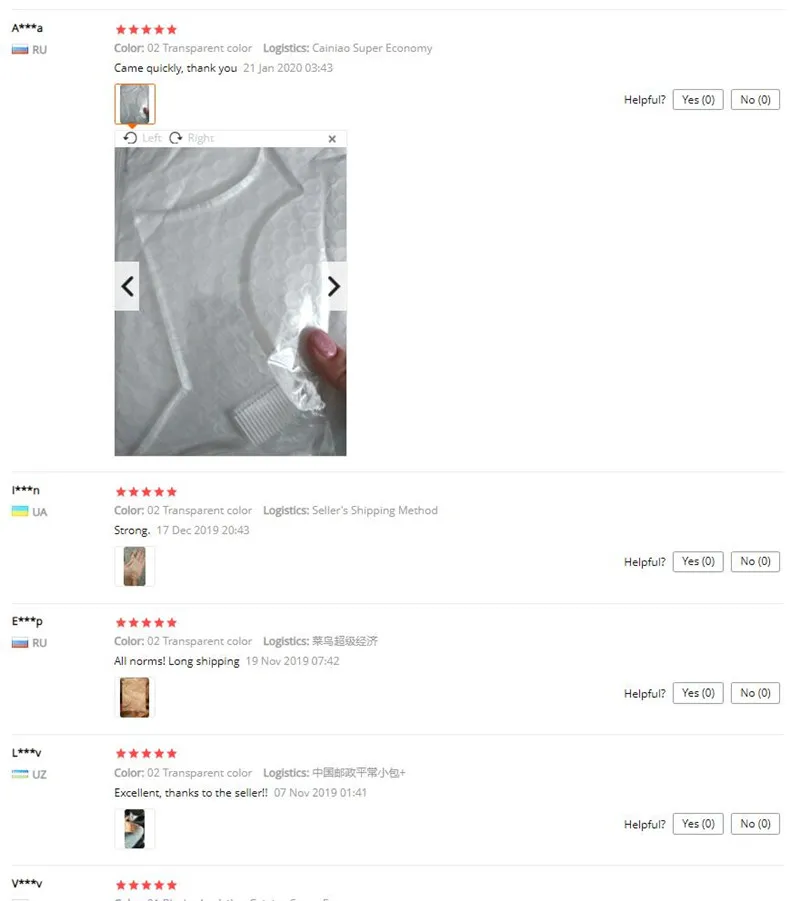Click the Russian flag icon beside A***a
The width and height of the screenshot is (800, 901).
20,49
